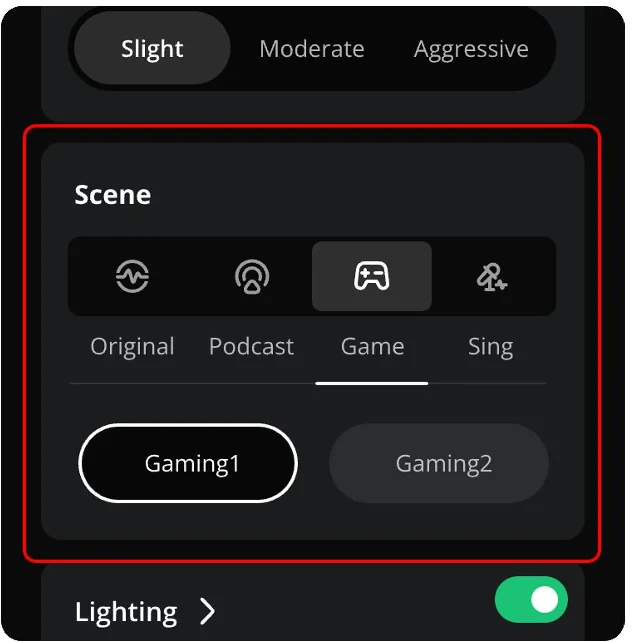Click the empty Scene card area beside heading
Screen dimensions: 636x643
(x=361, y=193)
